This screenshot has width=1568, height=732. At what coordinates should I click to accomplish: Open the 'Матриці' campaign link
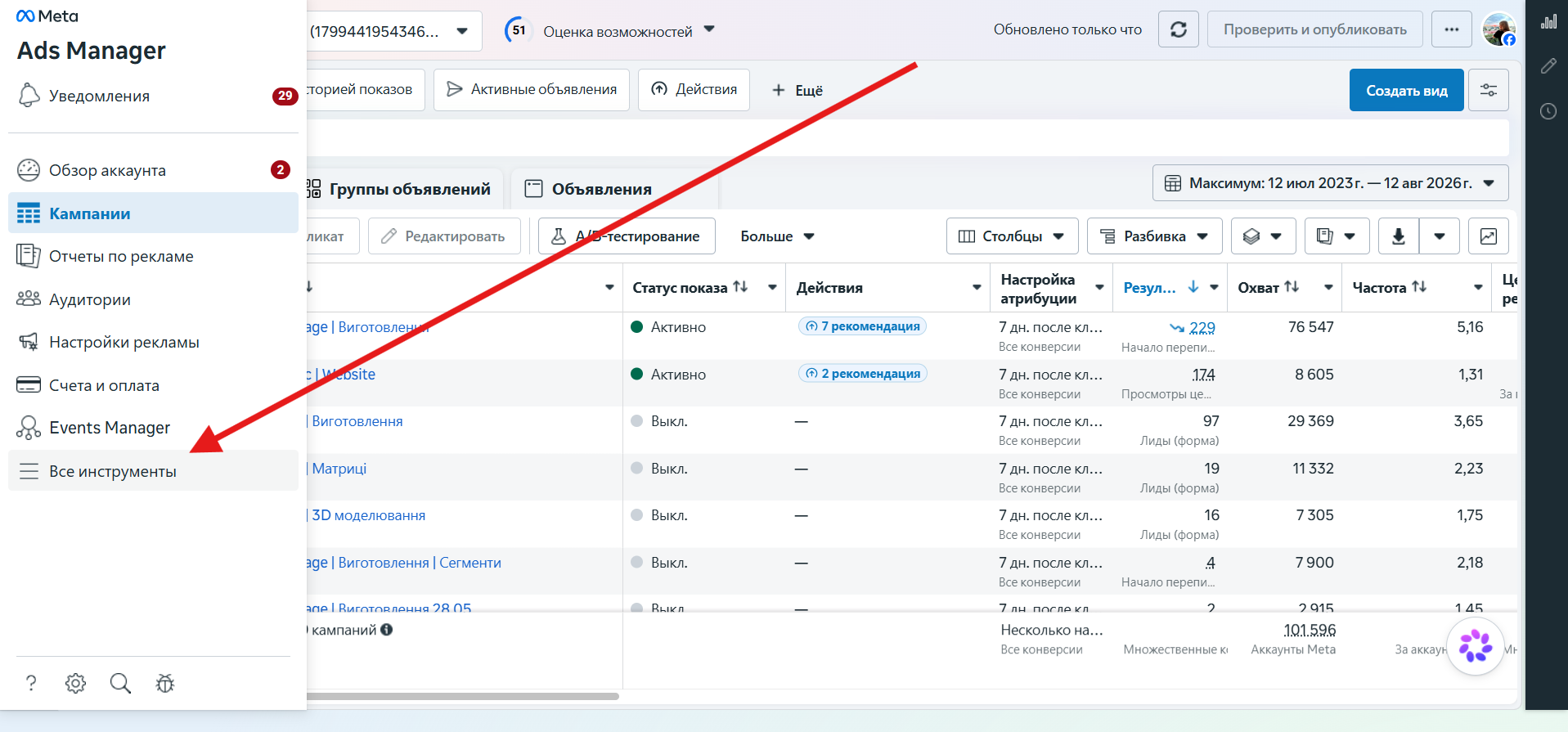(339, 469)
